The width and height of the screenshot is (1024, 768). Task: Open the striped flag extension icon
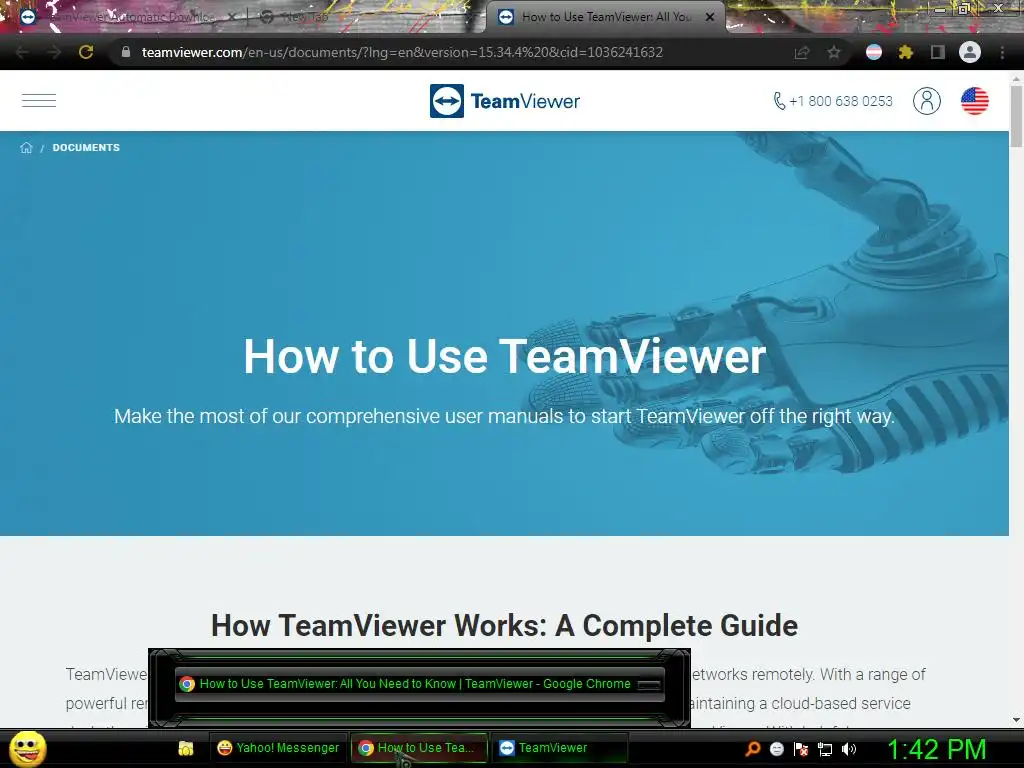pos(874,52)
